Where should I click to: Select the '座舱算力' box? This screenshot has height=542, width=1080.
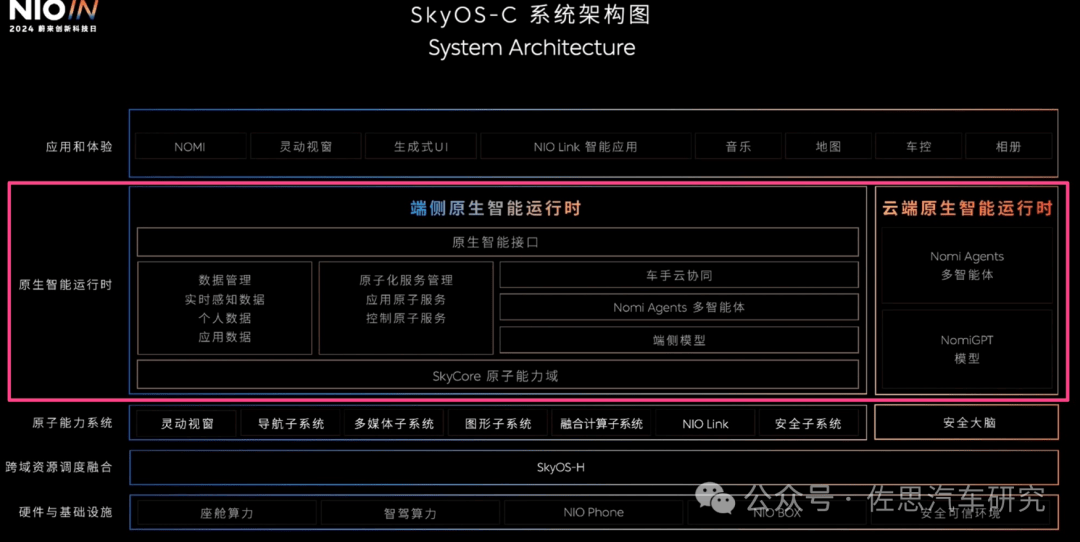227,513
